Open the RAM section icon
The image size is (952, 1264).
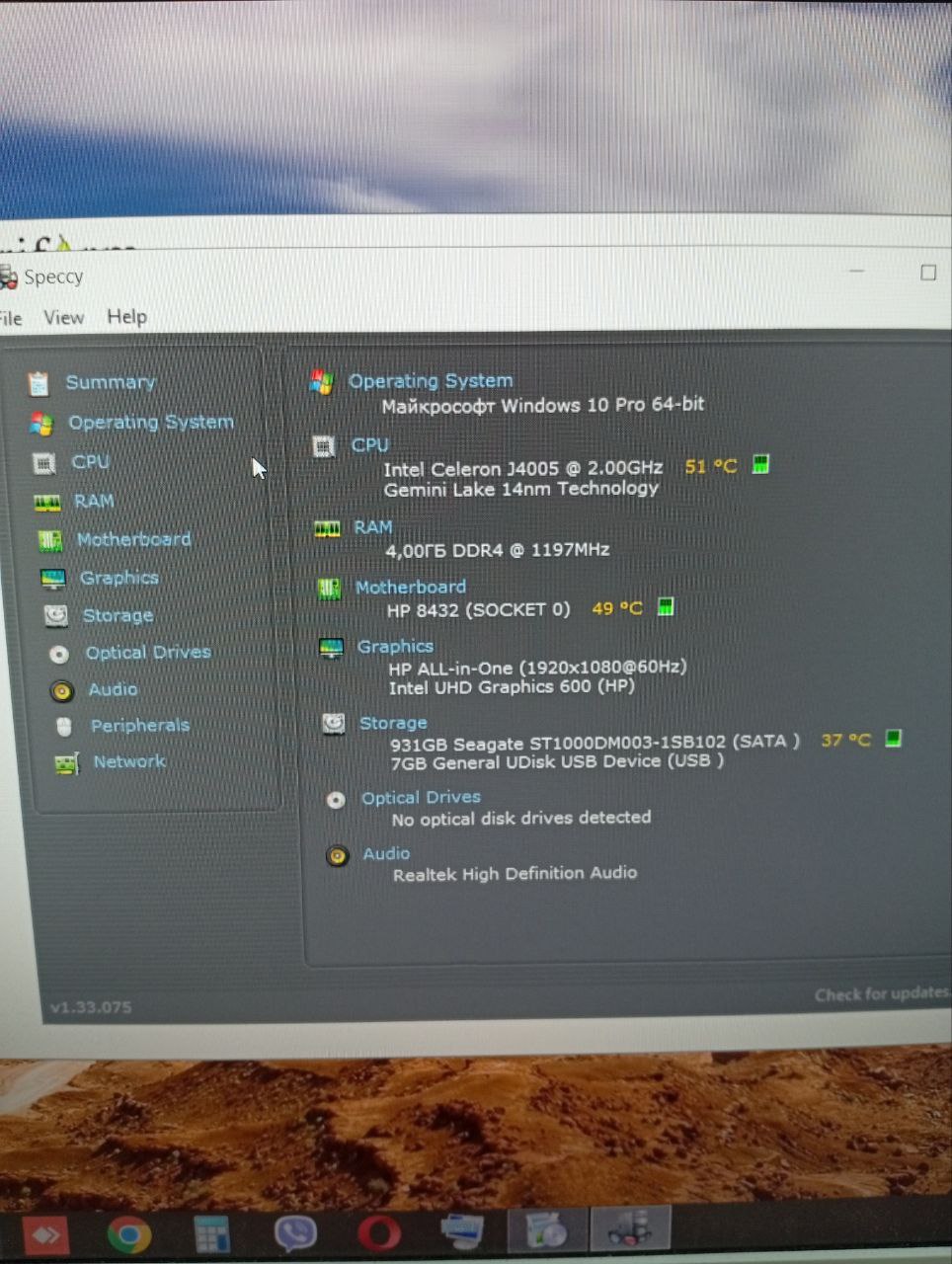[47, 503]
